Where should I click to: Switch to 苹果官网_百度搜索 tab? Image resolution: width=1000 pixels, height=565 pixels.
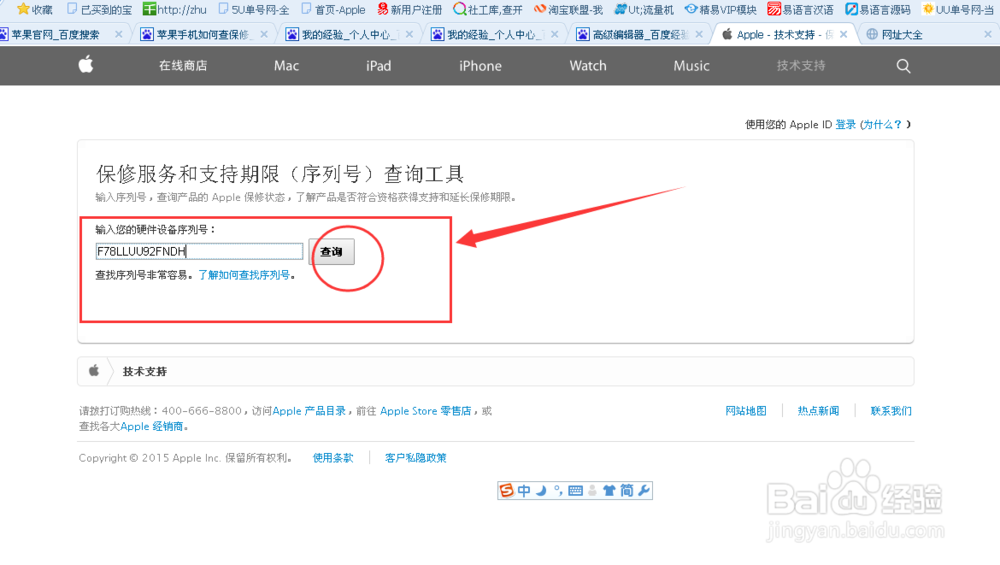(55, 34)
